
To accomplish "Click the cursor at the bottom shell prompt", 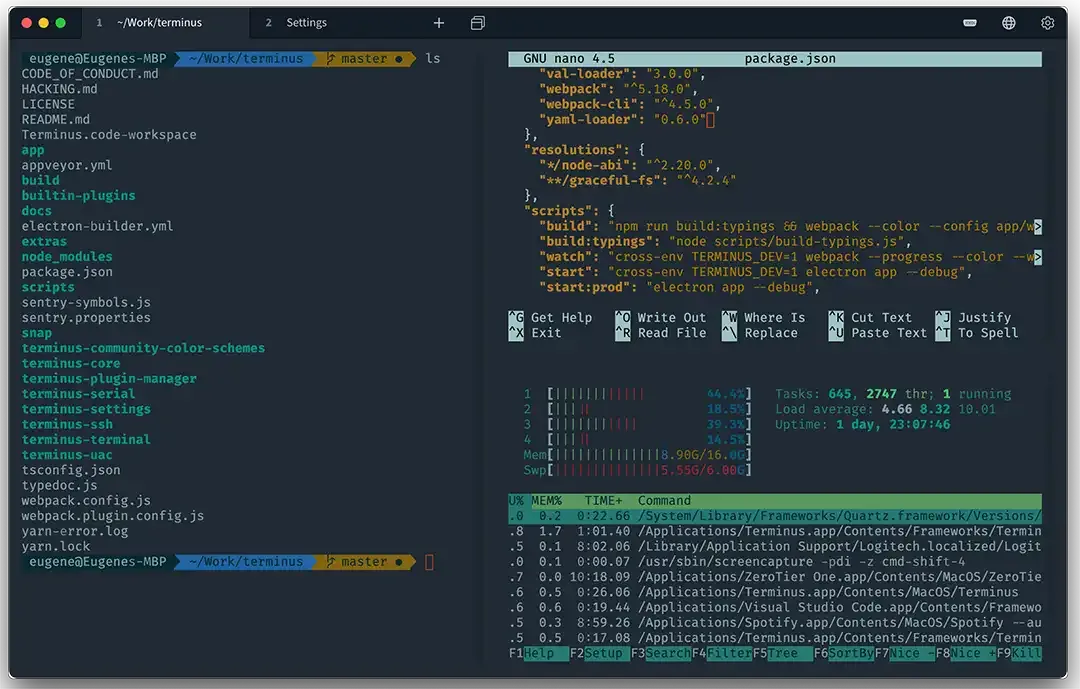I will (429, 562).
